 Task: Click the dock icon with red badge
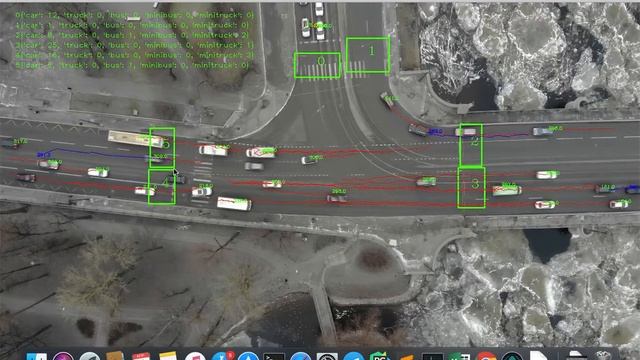(x=223, y=357)
